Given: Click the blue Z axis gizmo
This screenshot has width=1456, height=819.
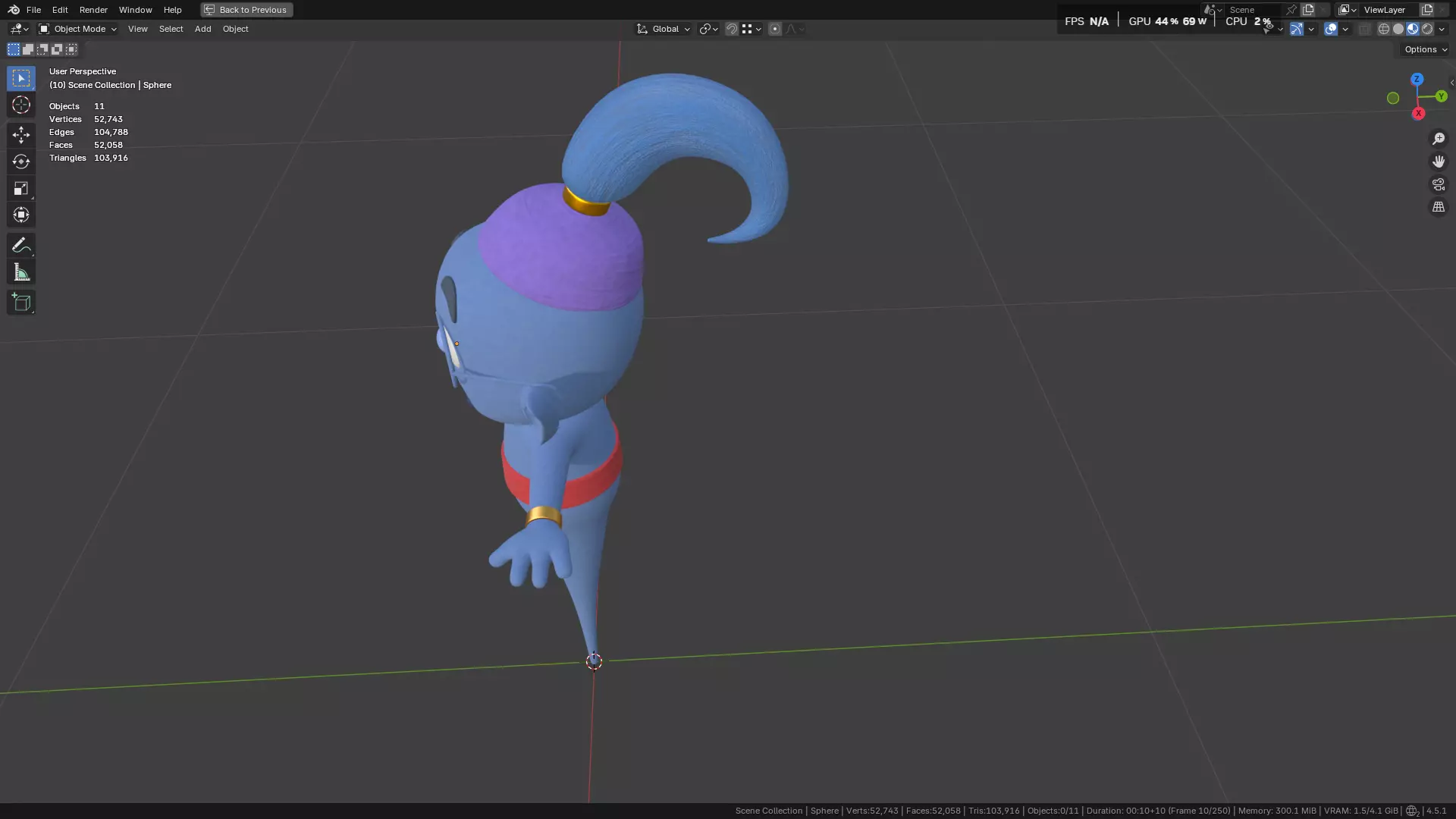Looking at the screenshot, I should [1417, 79].
